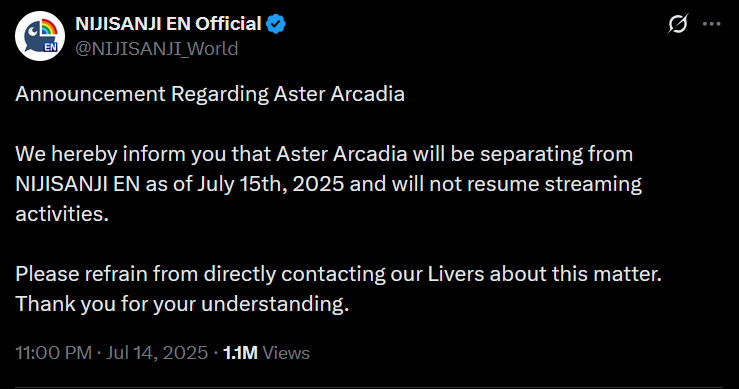Click the EN badge inside the avatar
Viewport: 739px width, 389px height.
pos(50,47)
